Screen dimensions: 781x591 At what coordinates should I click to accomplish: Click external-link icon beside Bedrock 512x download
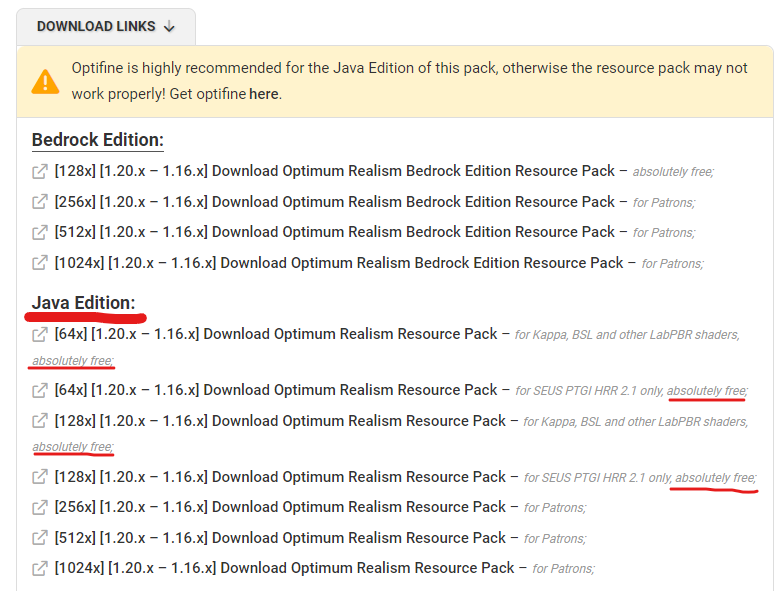pyautogui.click(x=40, y=232)
